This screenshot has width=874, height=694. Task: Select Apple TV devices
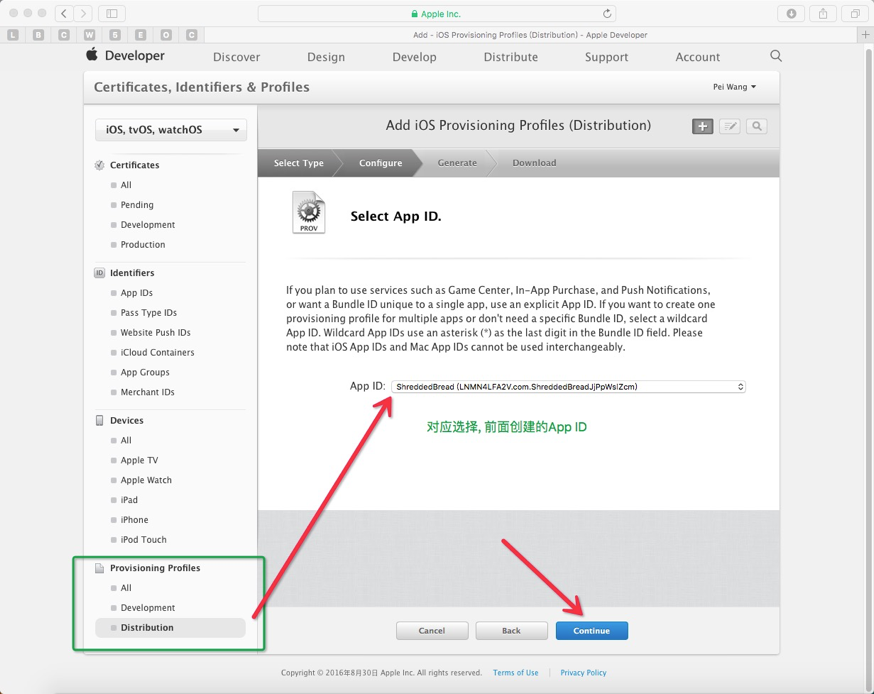pos(139,460)
